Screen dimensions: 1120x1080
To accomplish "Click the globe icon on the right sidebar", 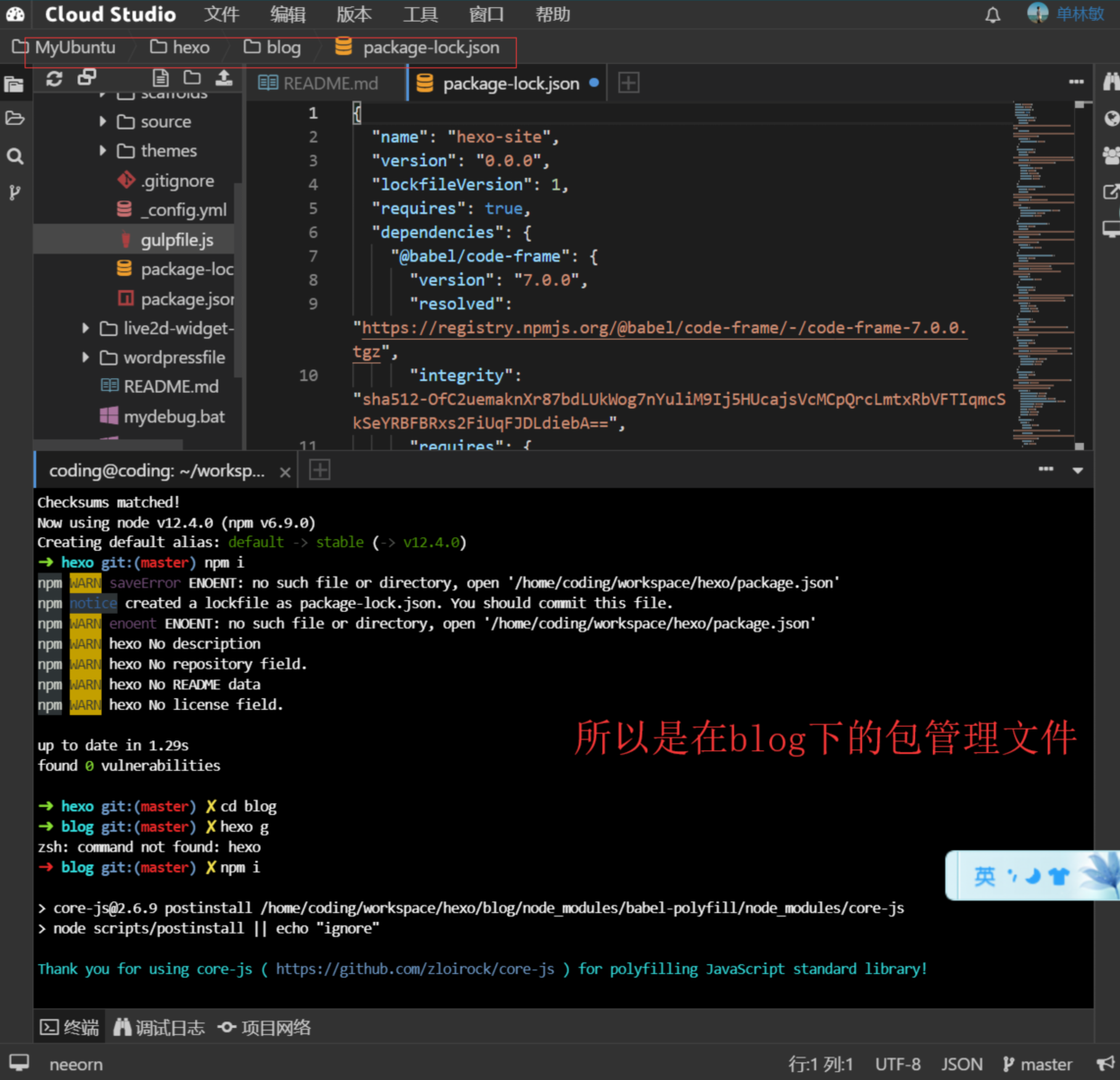I will [1111, 118].
